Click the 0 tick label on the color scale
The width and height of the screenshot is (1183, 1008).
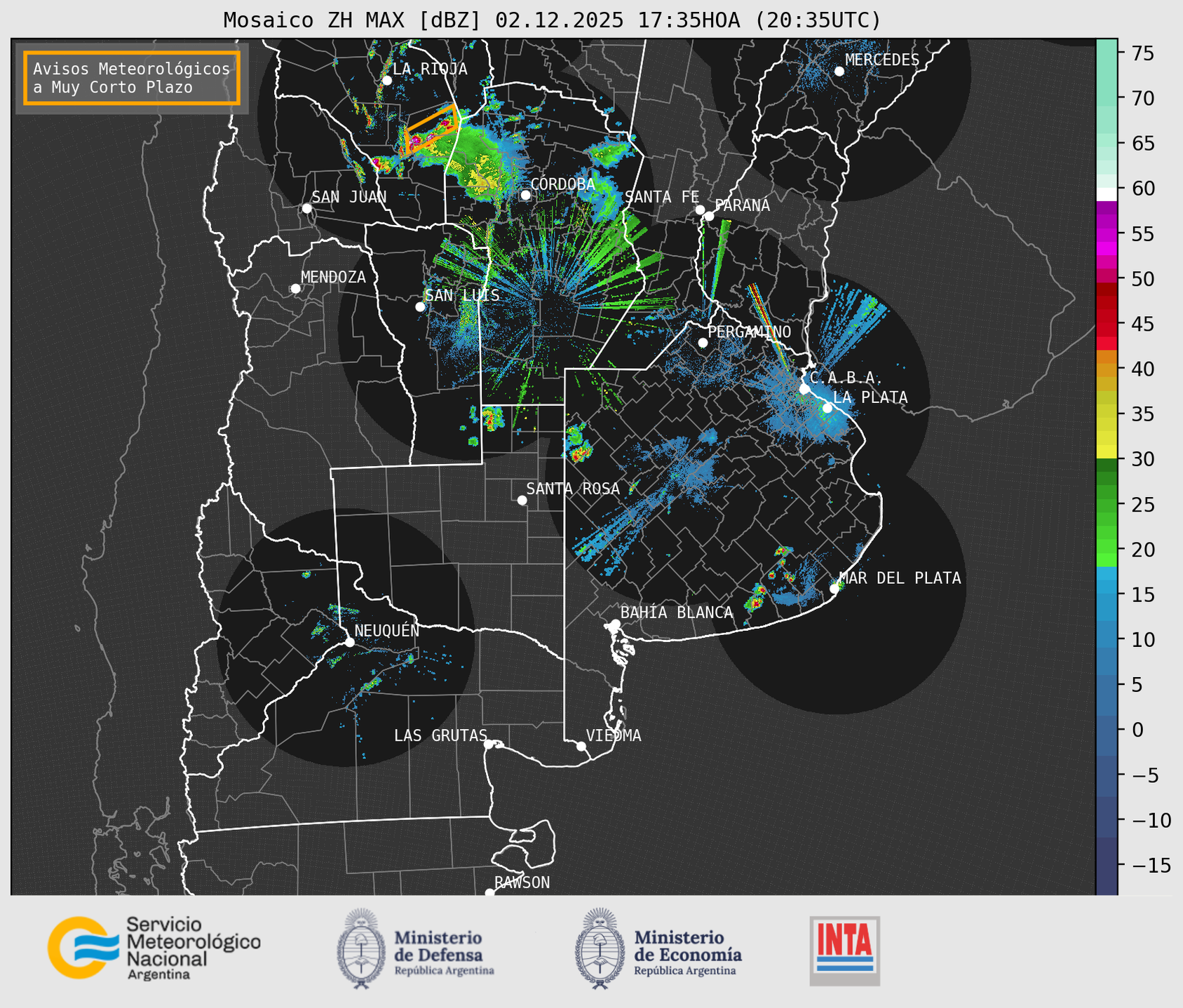coord(1137,730)
